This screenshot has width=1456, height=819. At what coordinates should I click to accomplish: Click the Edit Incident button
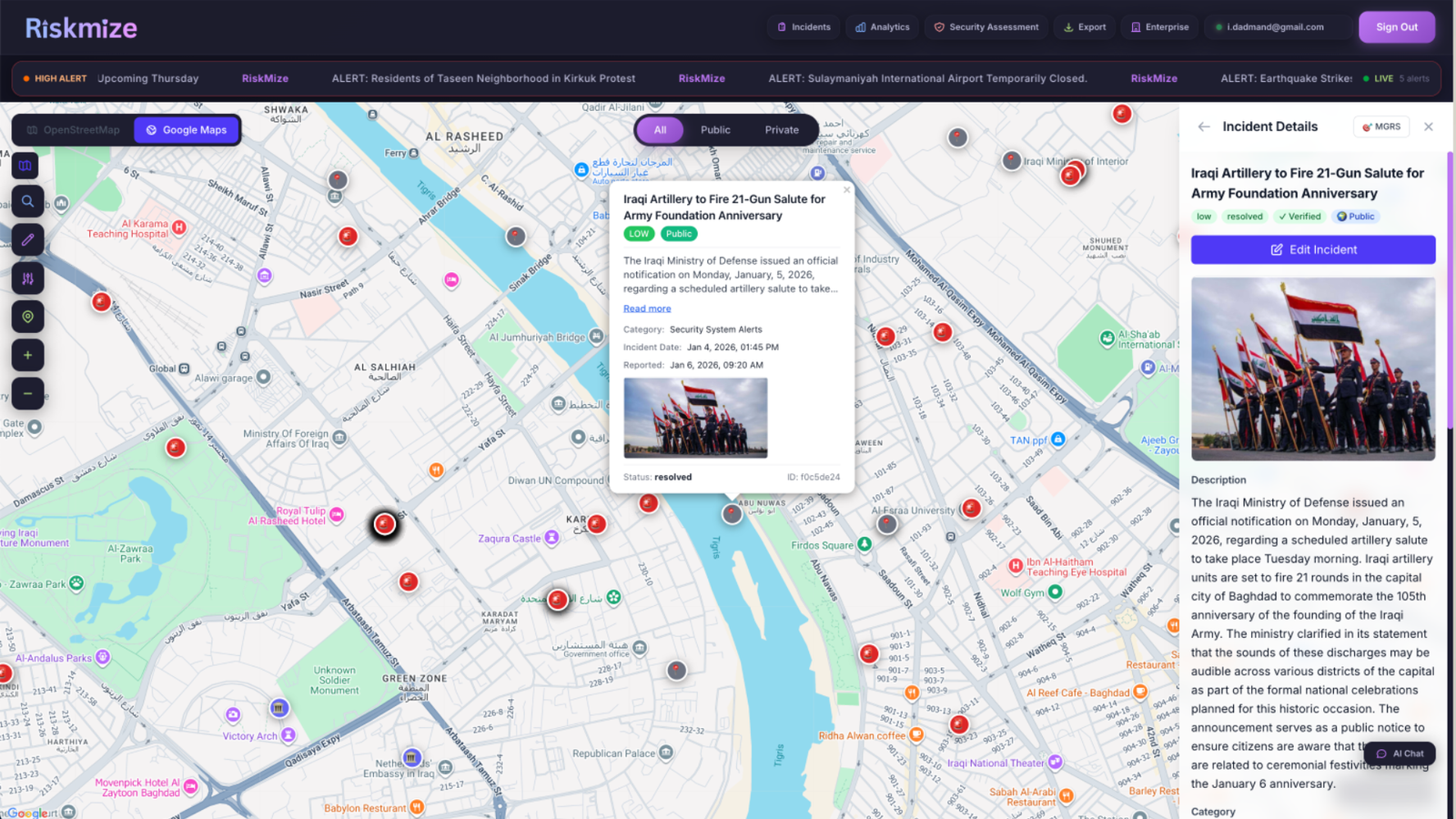[x=1312, y=249]
